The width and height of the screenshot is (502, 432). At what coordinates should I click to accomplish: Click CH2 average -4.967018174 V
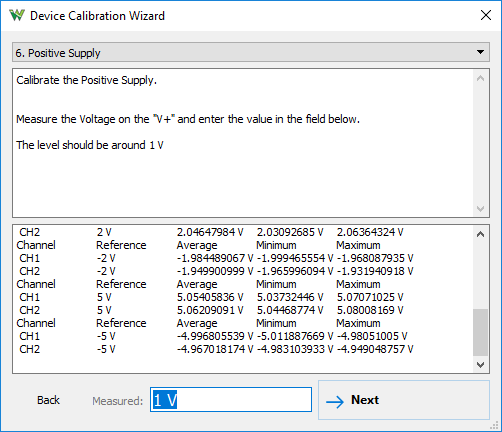(x=215, y=349)
